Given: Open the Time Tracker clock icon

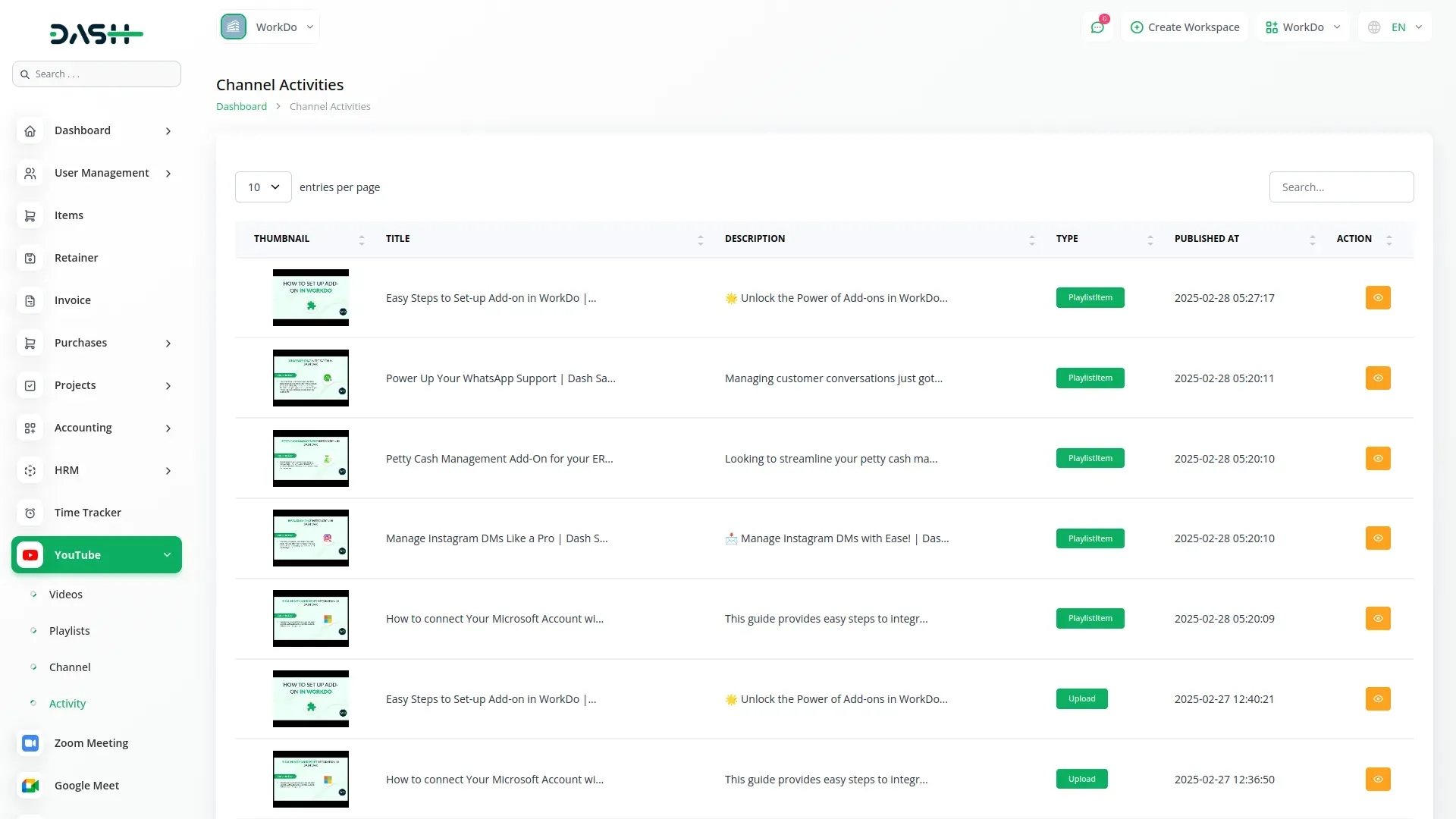Looking at the screenshot, I should point(30,513).
